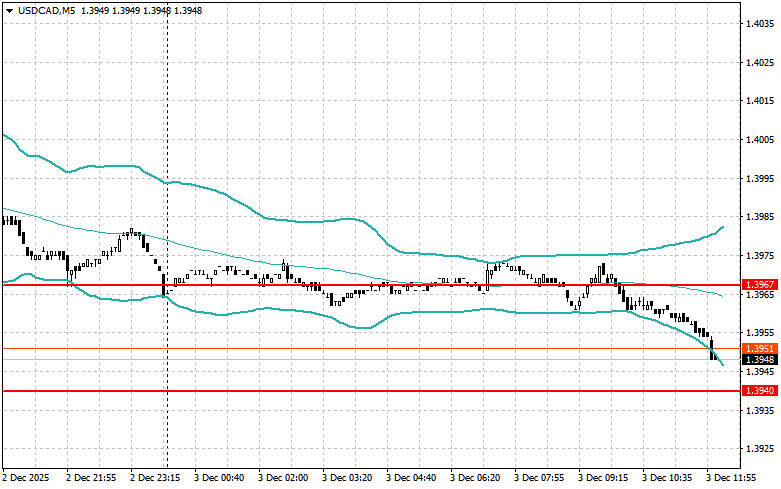Click the 3 Dec 07:55 time label
This screenshot has width=781, height=489.
point(539,478)
